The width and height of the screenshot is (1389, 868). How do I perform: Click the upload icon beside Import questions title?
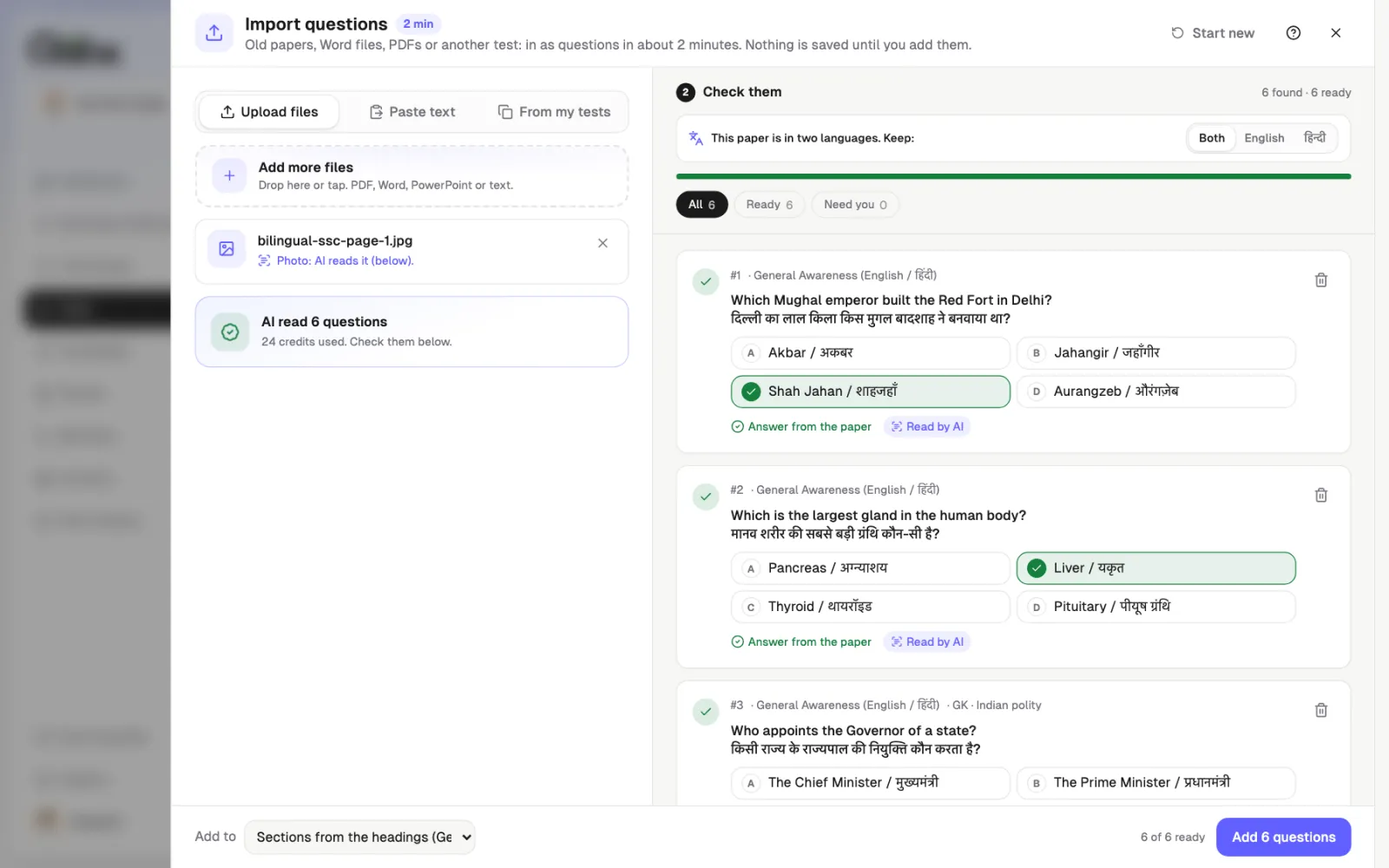click(x=214, y=33)
